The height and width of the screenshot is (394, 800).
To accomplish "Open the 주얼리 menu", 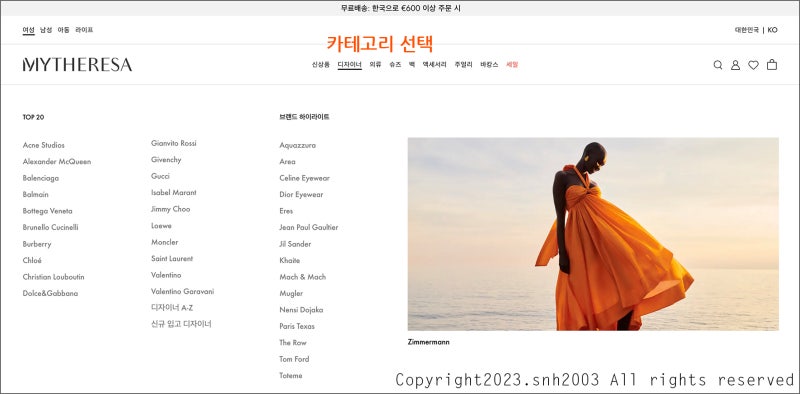I will [x=463, y=65].
